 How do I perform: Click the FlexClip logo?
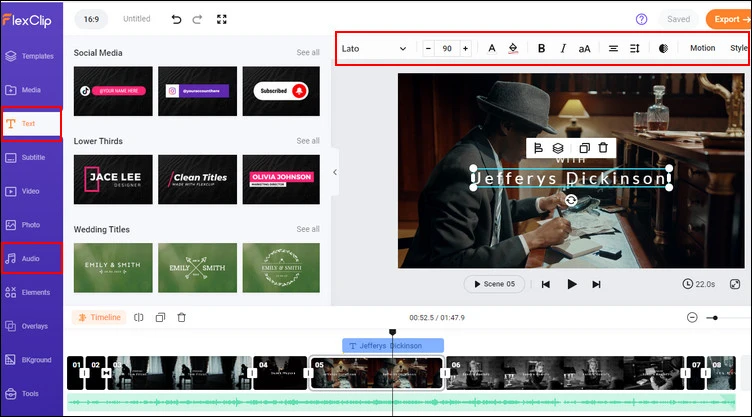tap(27, 20)
